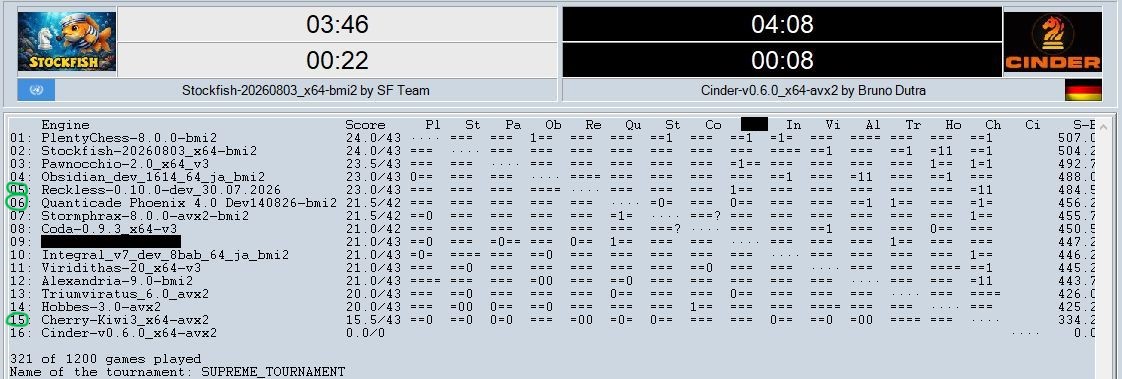Click Quanticade Phoenix score 21.5/42
This screenshot has width=1122, height=379.
point(374,203)
